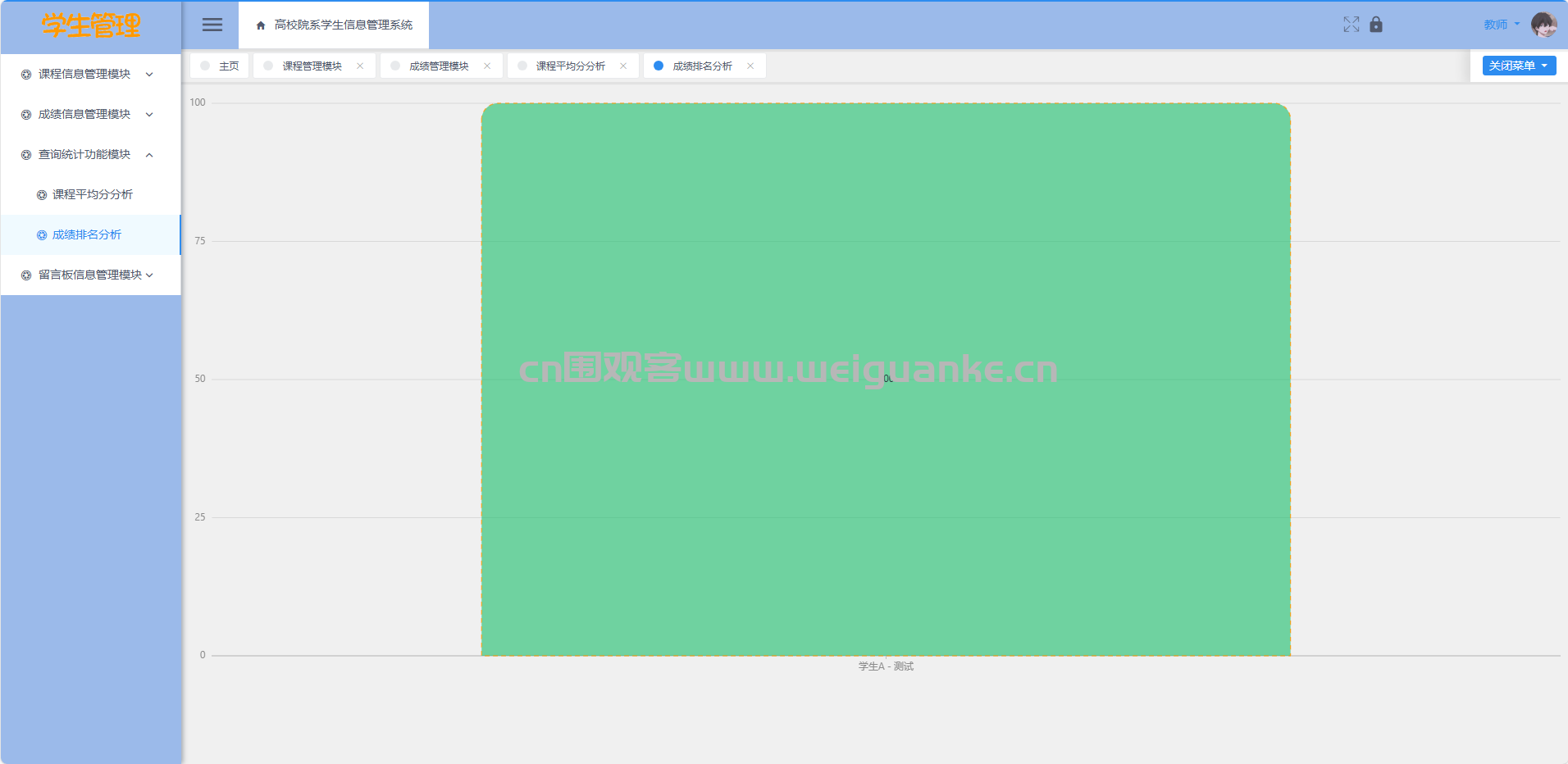The height and width of the screenshot is (764, 1568).
Task: Expand 留言板信息管理模块 sidebar menu
Action: click(x=90, y=275)
